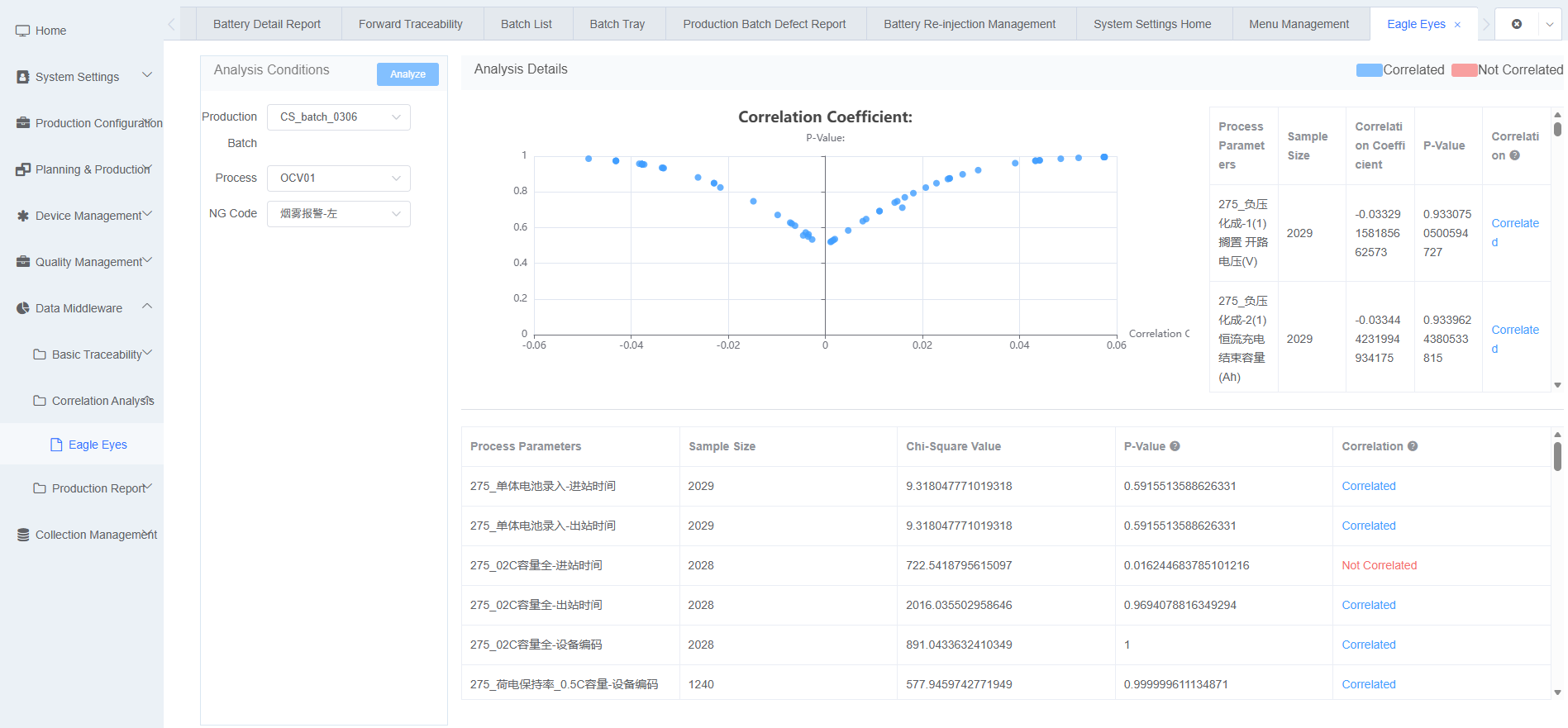Image resolution: width=1568 pixels, height=728 pixels.
Task: Open the NG Code dropdown
Action: 339,214
